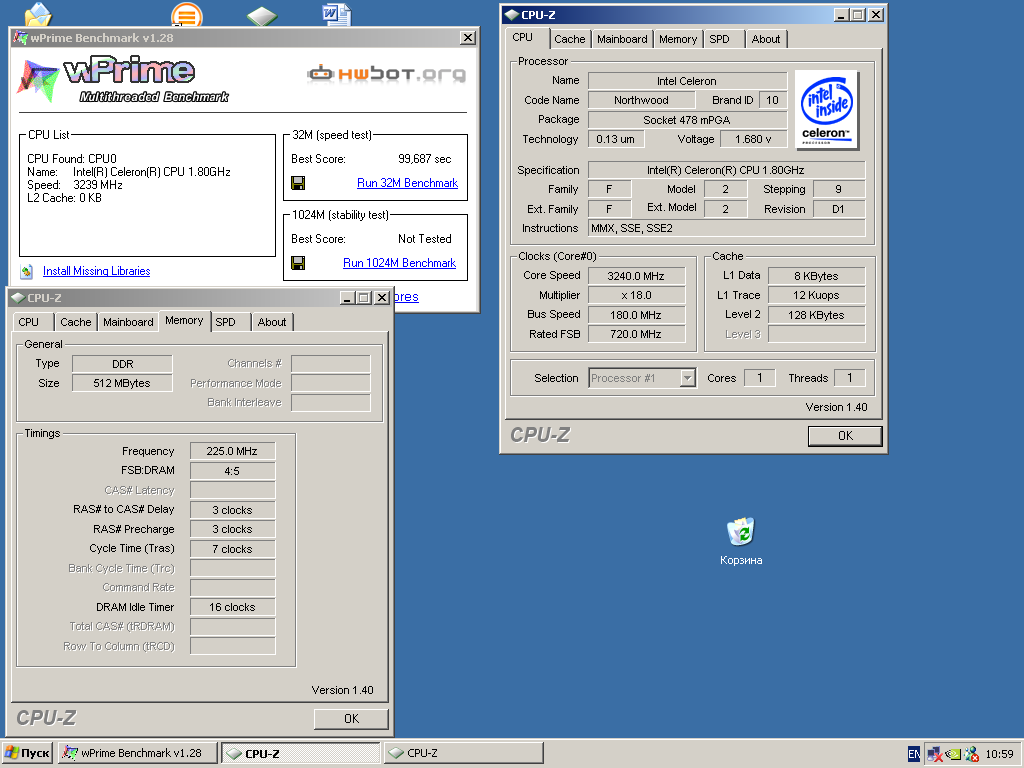Minimize the CPU-Z Memory window
The height and width of the screenshot is (768, 1024).
(x=349, y=298)
